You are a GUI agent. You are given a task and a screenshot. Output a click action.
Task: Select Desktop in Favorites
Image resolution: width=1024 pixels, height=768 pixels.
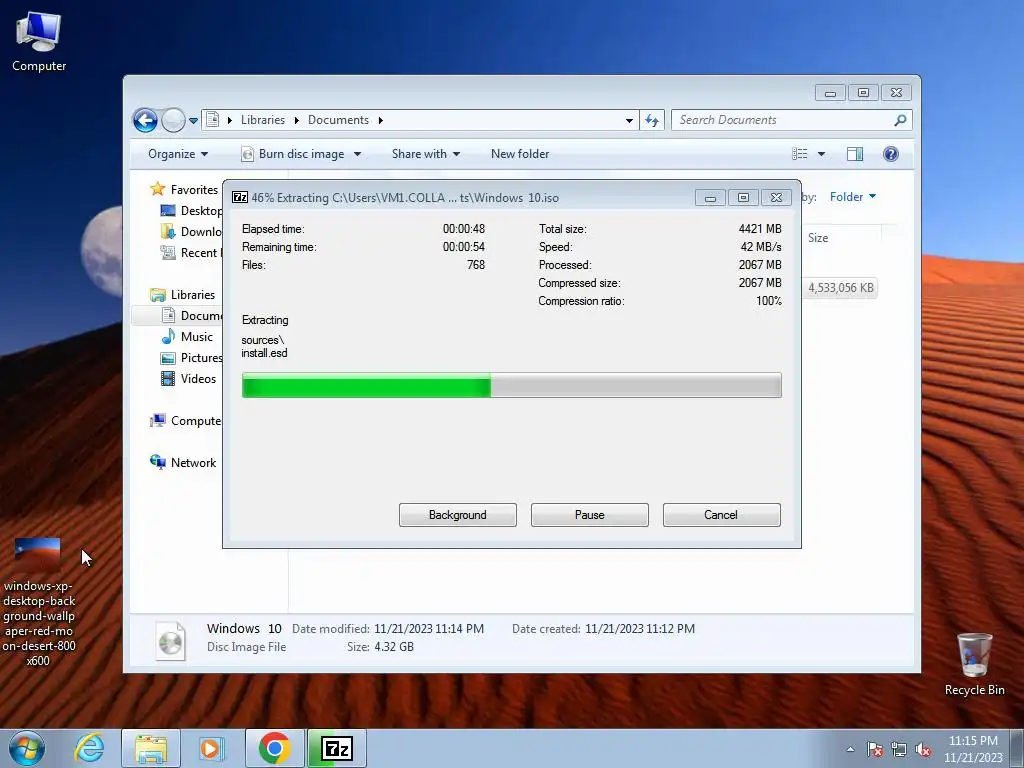tap(191, 210)
